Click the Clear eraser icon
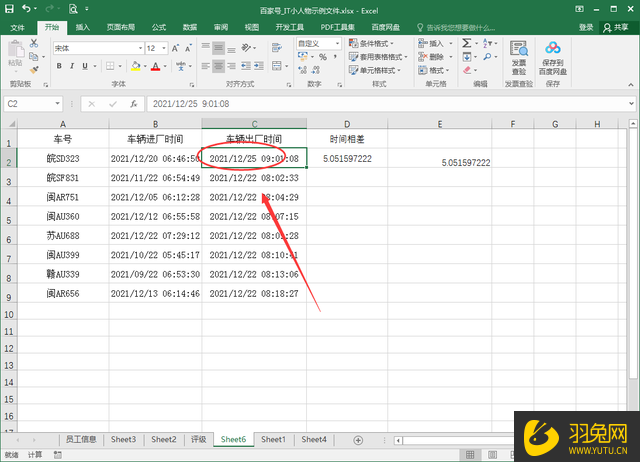 (467, 70)
